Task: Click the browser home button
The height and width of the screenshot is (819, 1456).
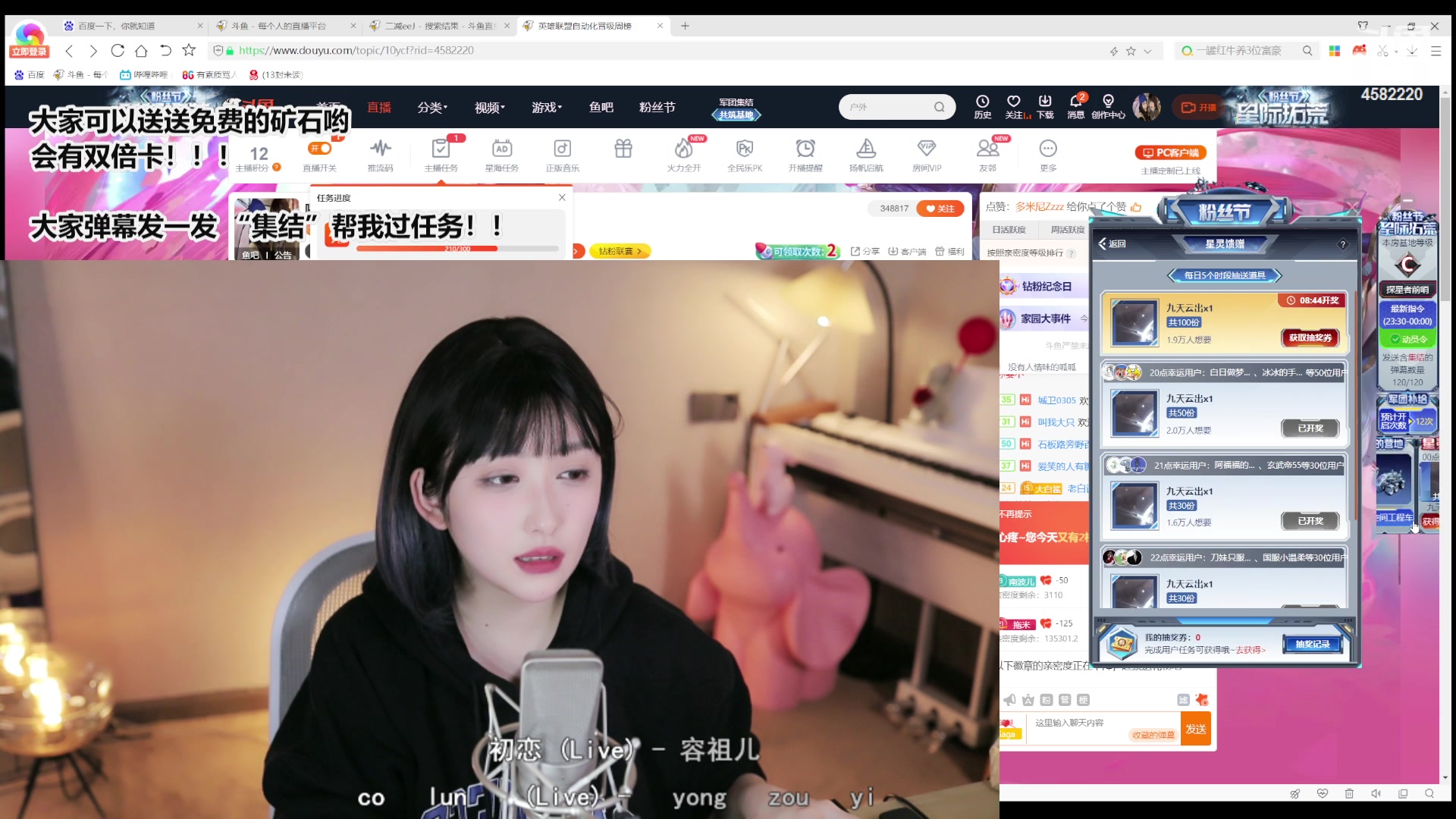Action: click(141, 51)
